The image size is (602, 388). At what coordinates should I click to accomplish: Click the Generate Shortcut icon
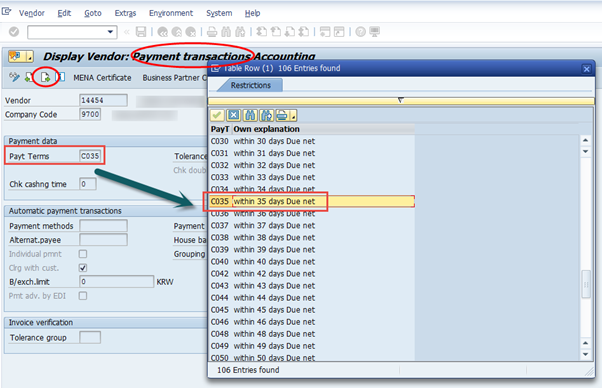coord(339,32)
